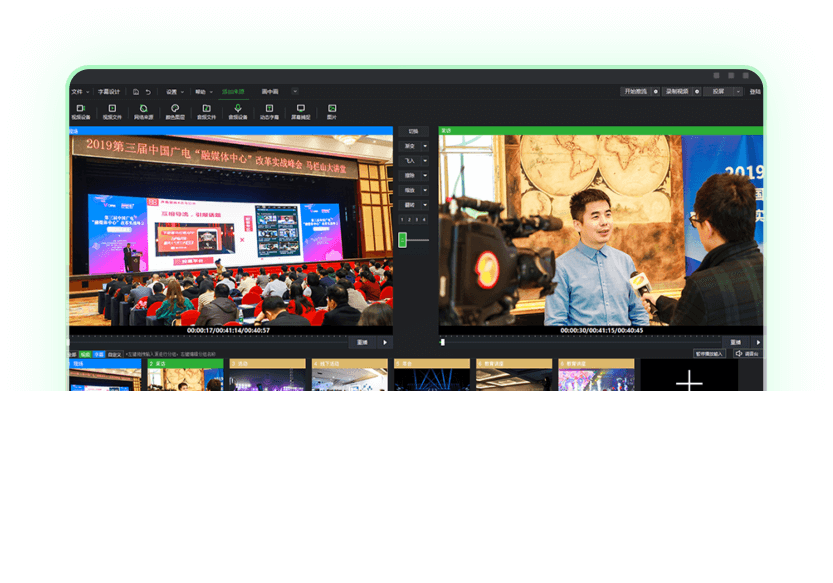Image resolution: width=833 pixels, height=583 pixels.
Task: Select transition speed preset 4
Action: pyautogui.click(x=424, y=219)
